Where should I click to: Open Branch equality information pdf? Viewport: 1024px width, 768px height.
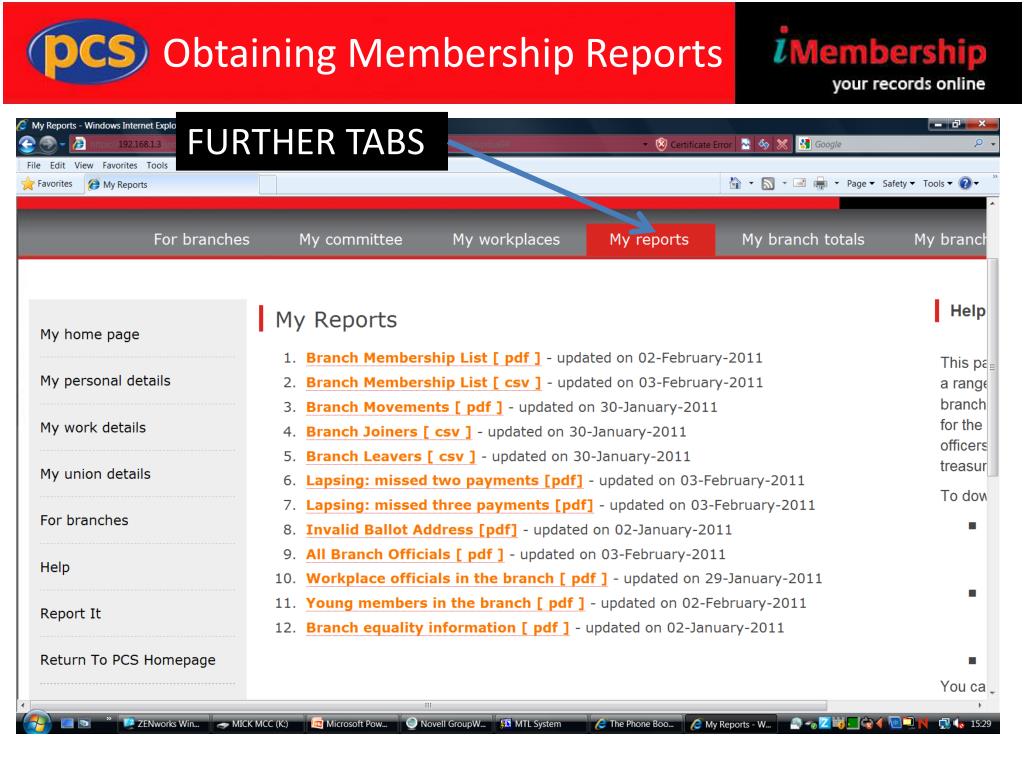[438, 628]
